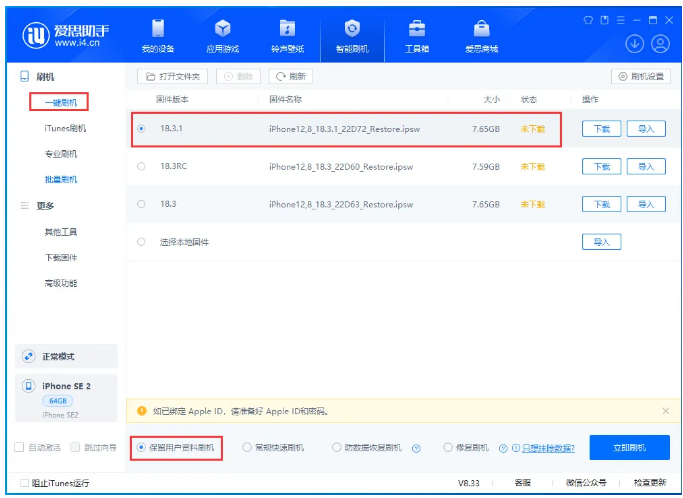The width and height of the screenshot is (683, 498).
Task: Select 常规快速刷机 flash mode option
Action: point(247,448)
